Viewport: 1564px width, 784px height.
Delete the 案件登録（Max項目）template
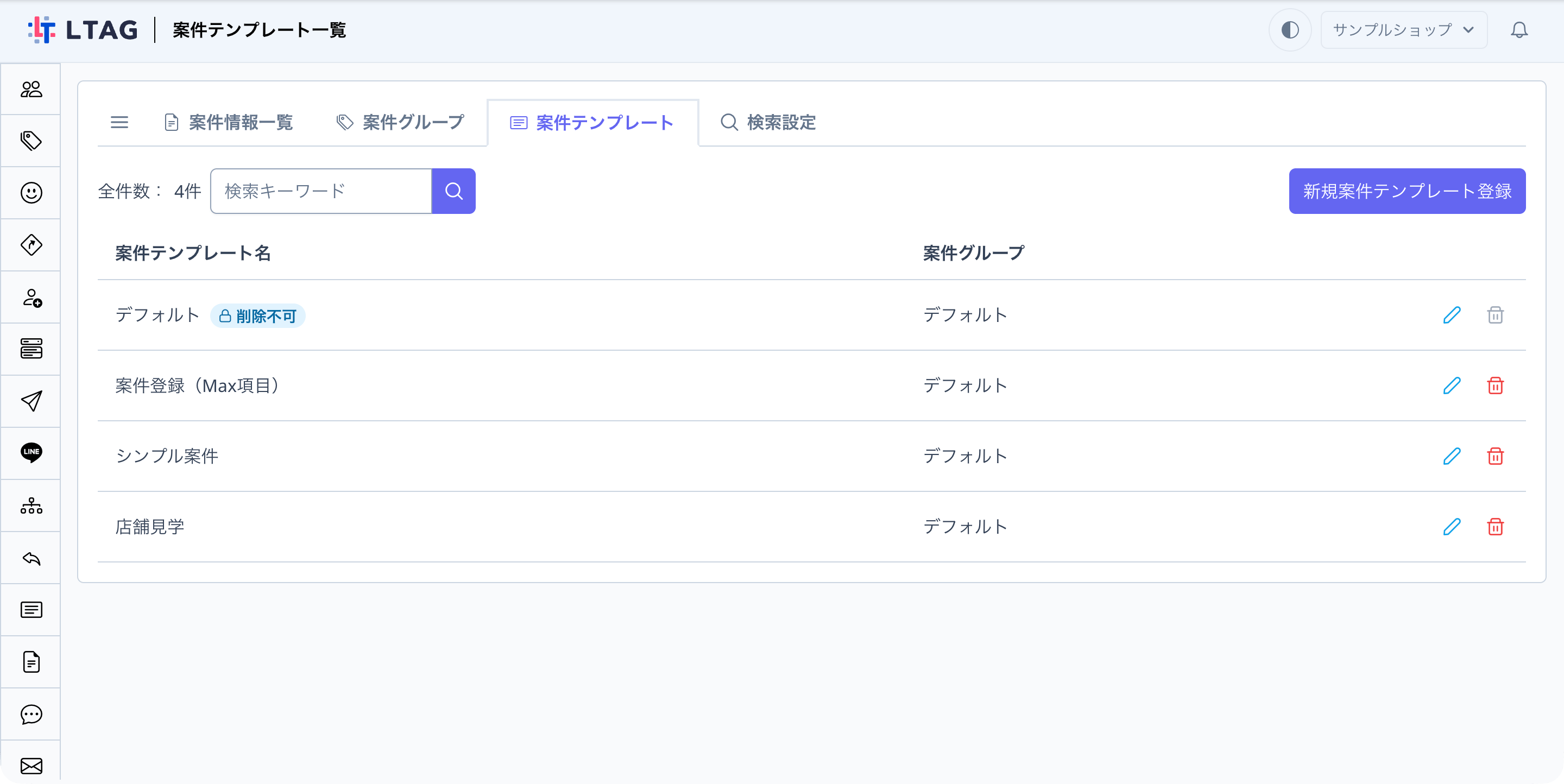tap(1495, 385)
